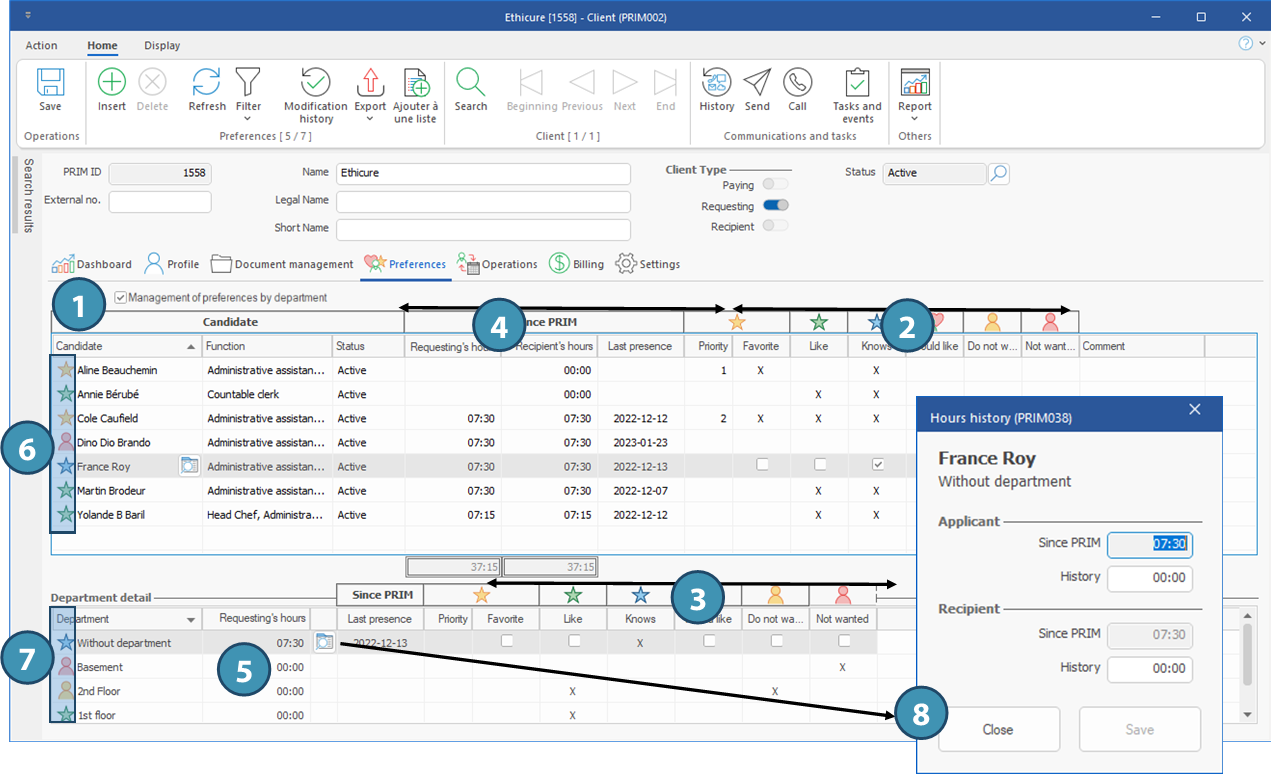Click the Insert preference icon

pos(112,82)
